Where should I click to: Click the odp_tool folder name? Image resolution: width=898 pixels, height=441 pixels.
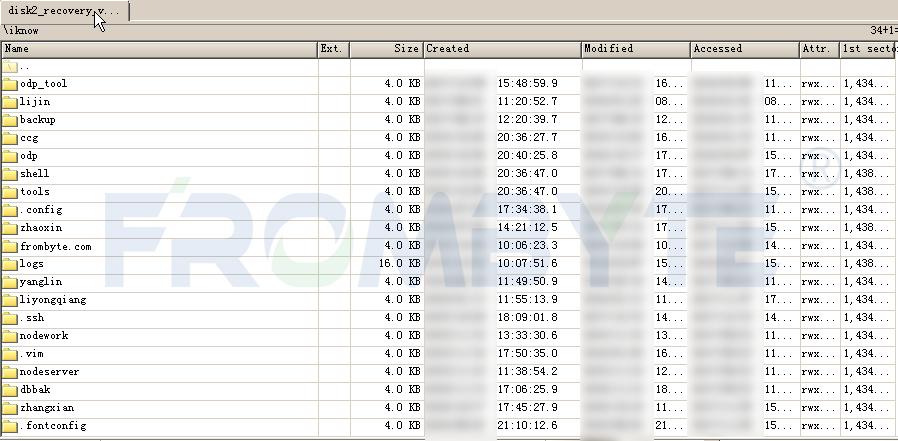coord(44,84)
